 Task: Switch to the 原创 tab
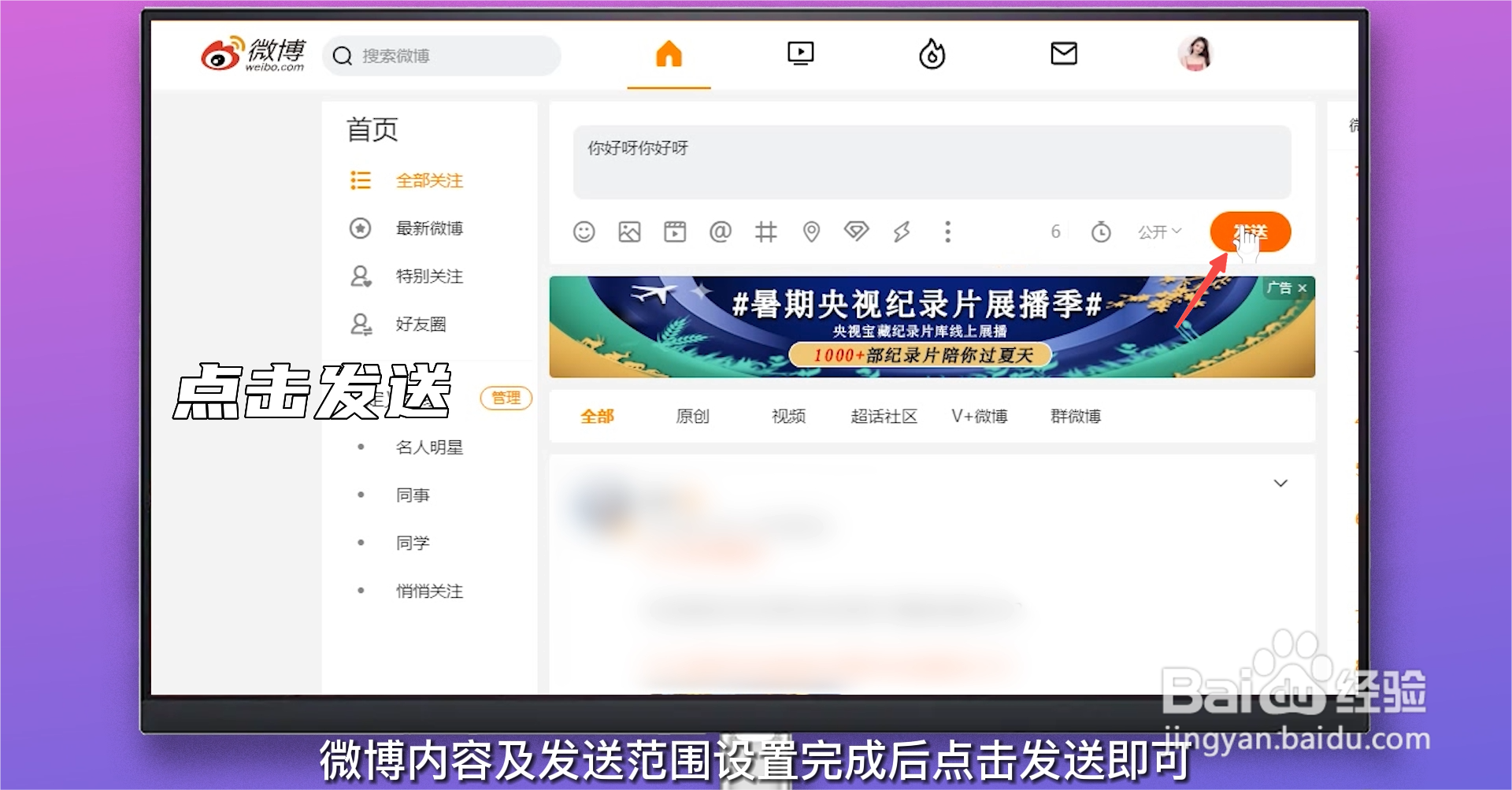[691, 417]
